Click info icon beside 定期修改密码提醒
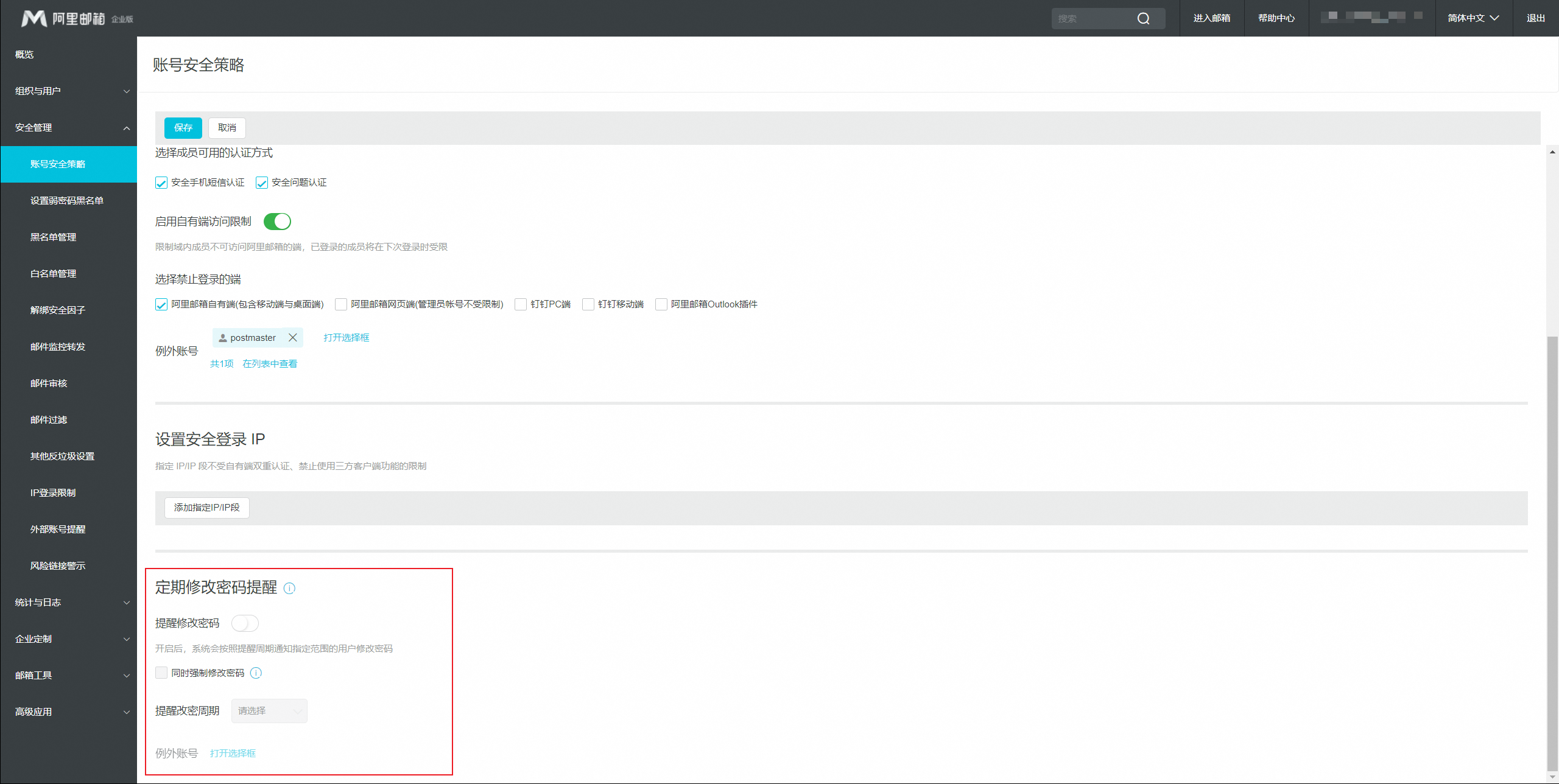This screenshot has width=1559, height=784. tap(290, 588)
